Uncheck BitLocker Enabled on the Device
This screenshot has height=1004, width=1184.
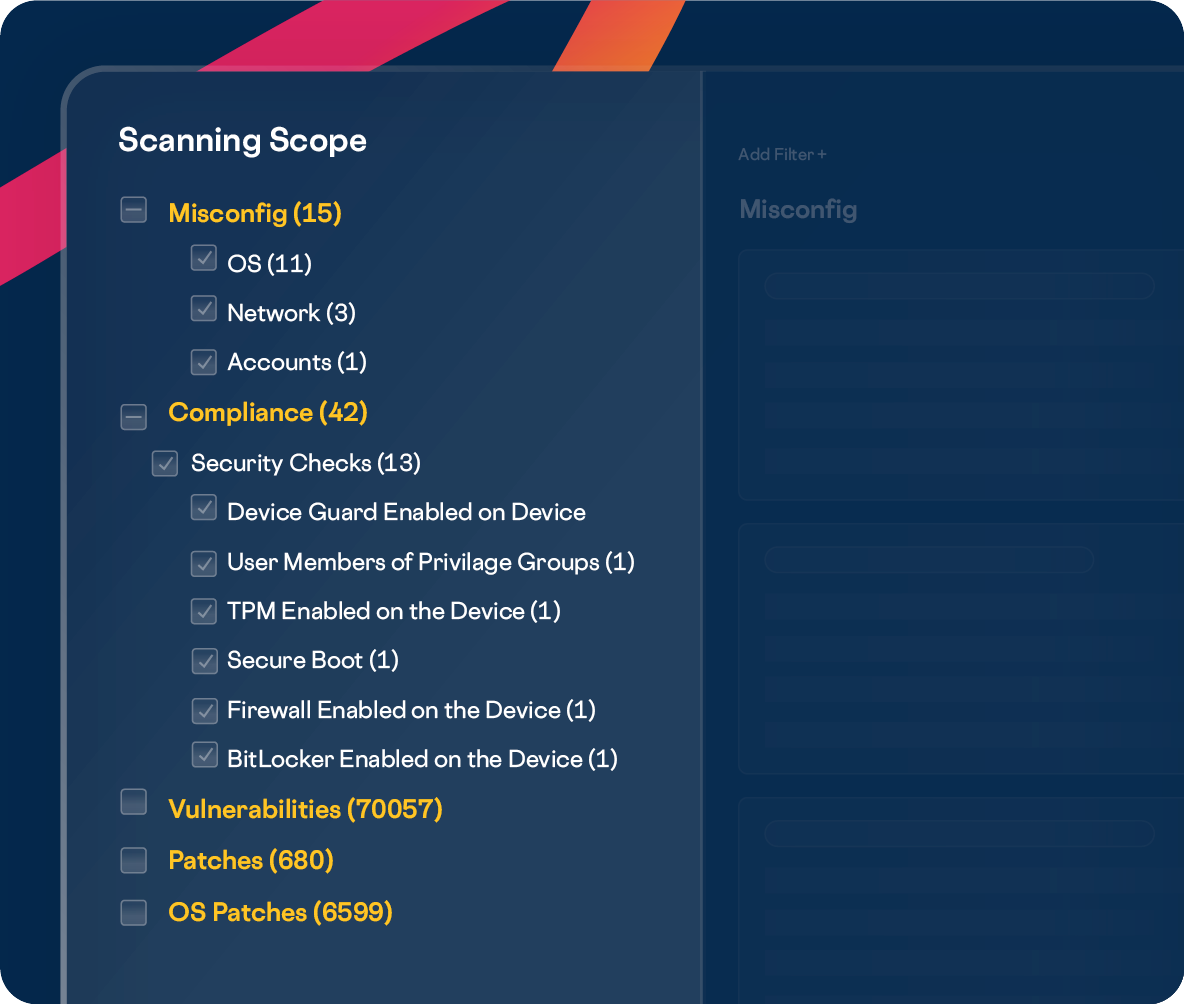(204, 755)
